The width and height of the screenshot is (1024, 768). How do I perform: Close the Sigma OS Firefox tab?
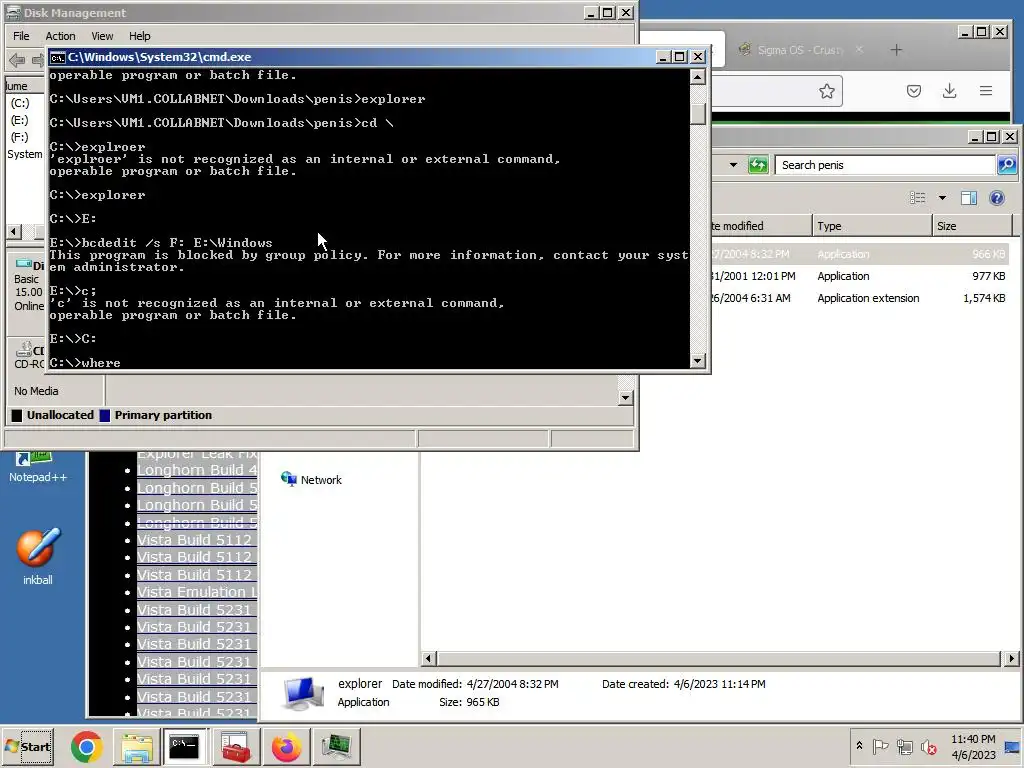859,50
